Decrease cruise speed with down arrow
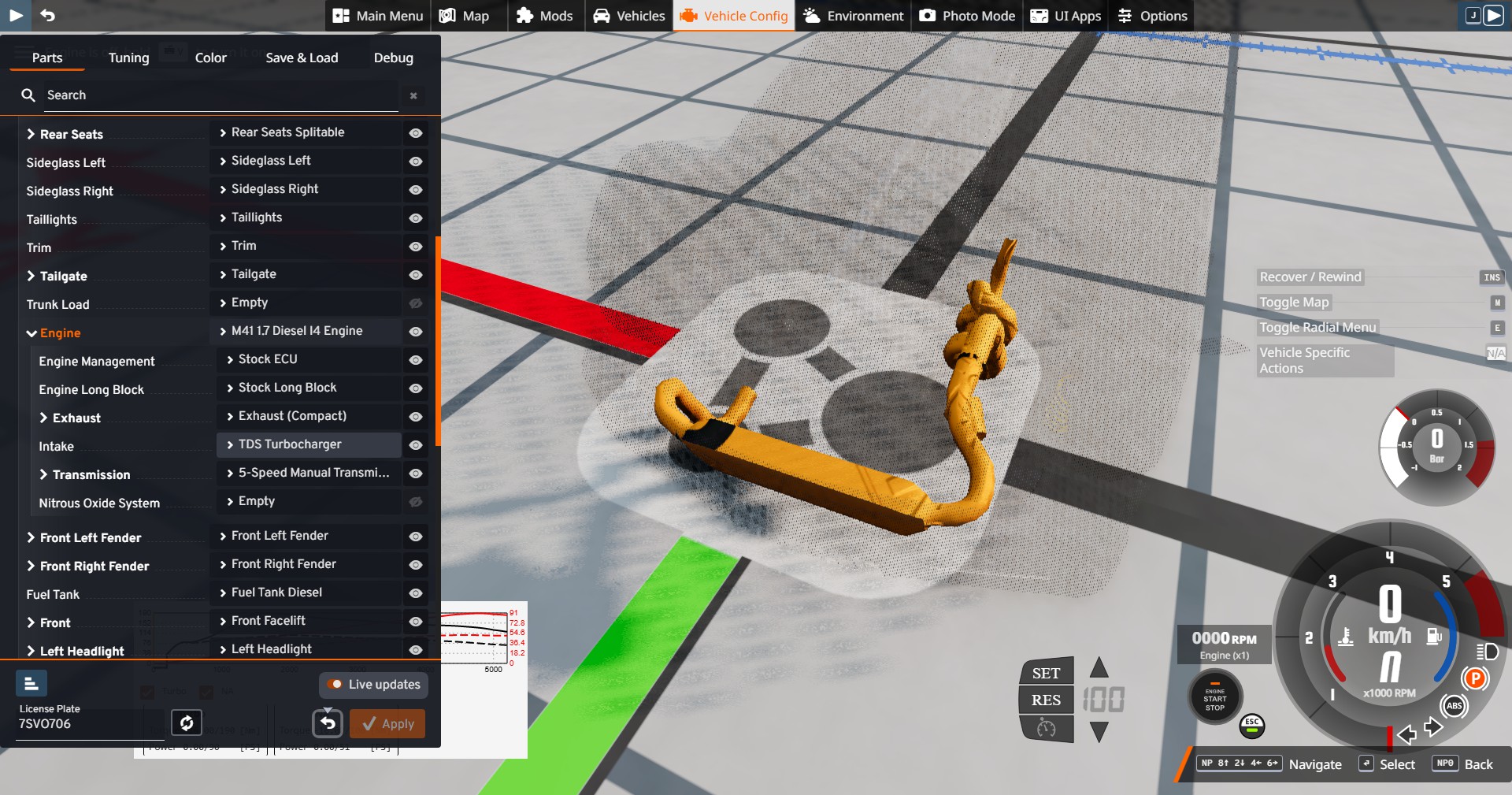This screenshot has width=1512, height=795. click(1099, 732)
